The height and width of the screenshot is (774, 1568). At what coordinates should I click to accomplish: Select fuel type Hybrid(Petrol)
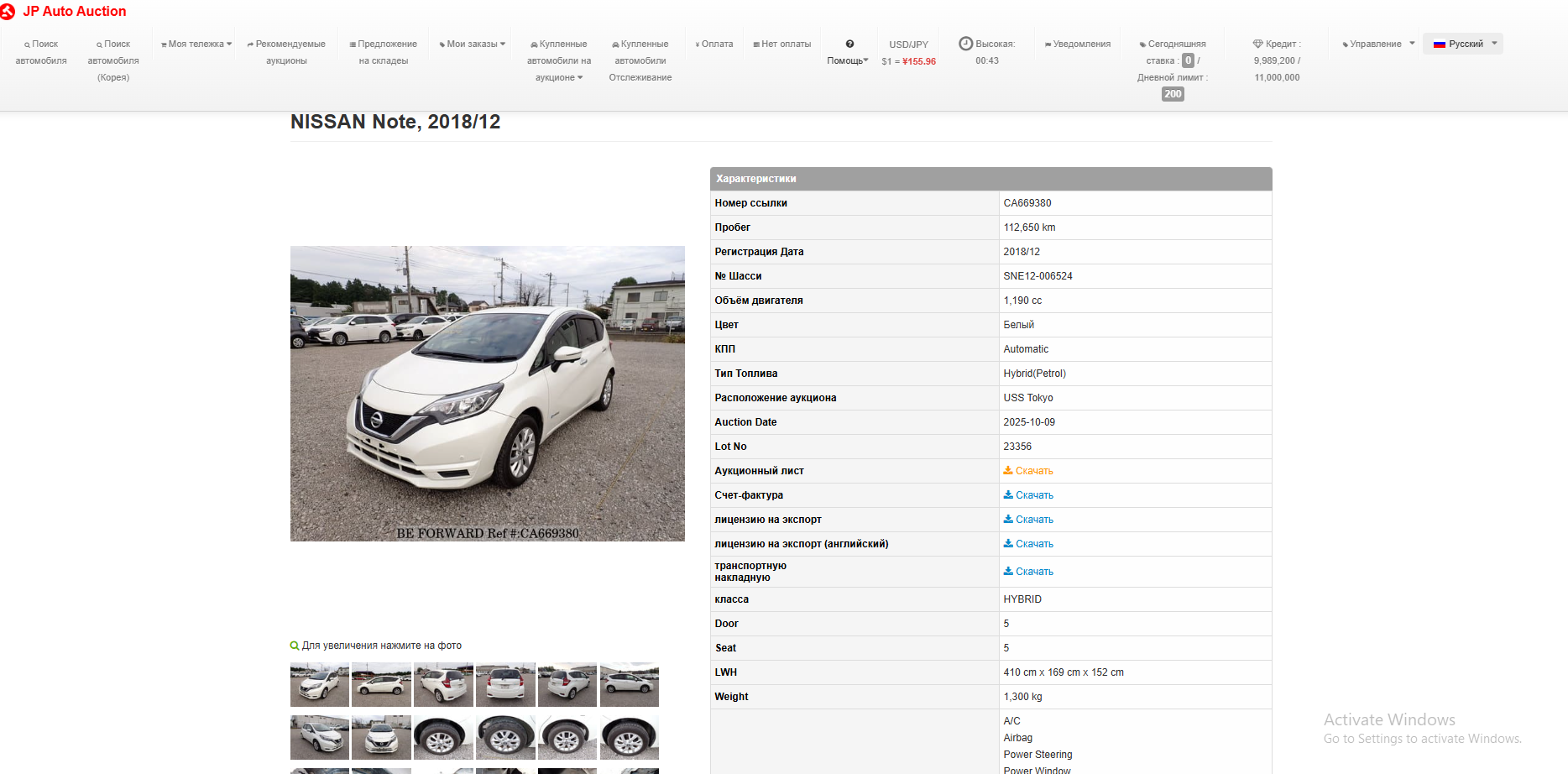(x=1035, y=374)
